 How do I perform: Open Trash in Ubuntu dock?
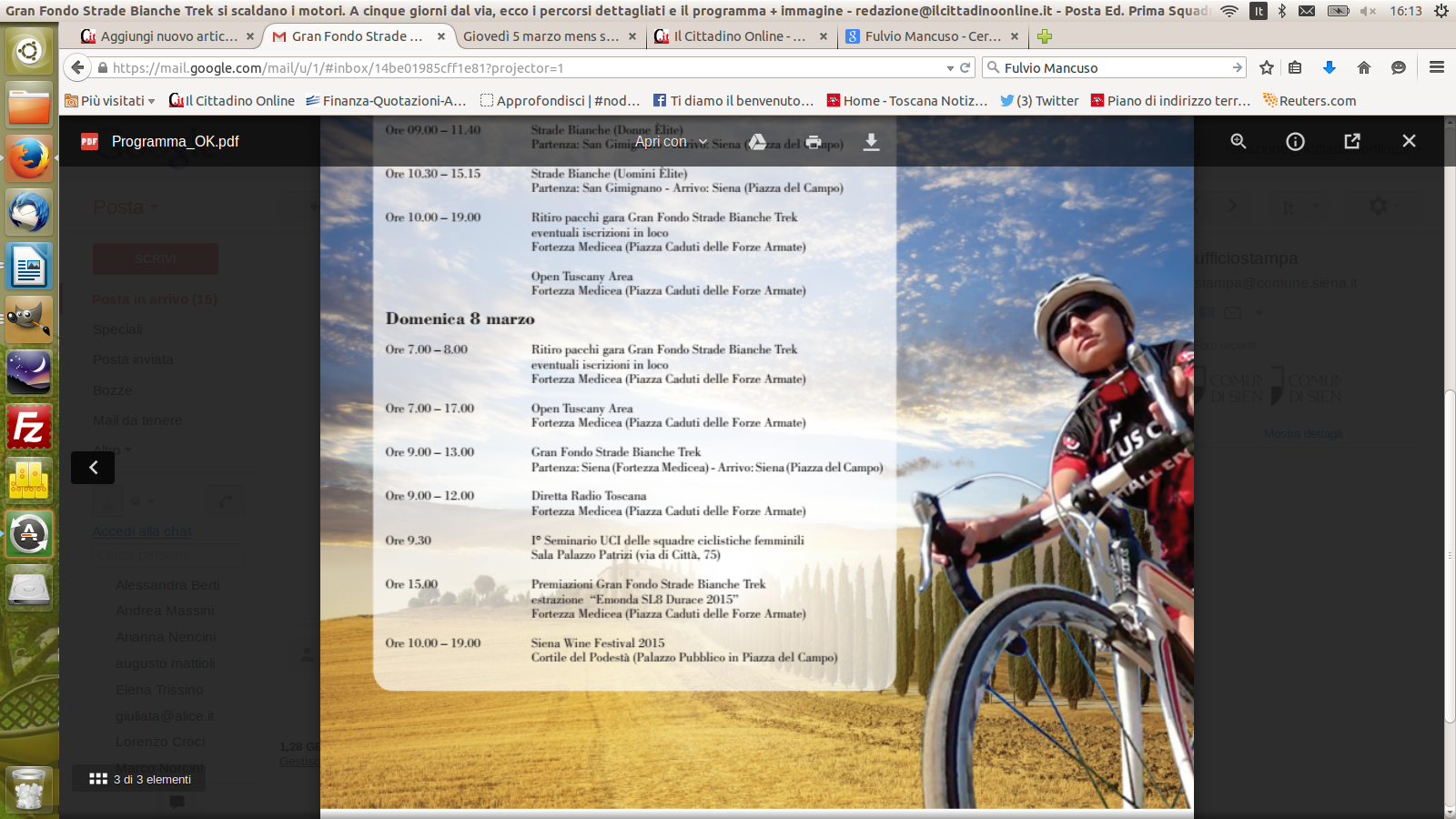[29, 788]
